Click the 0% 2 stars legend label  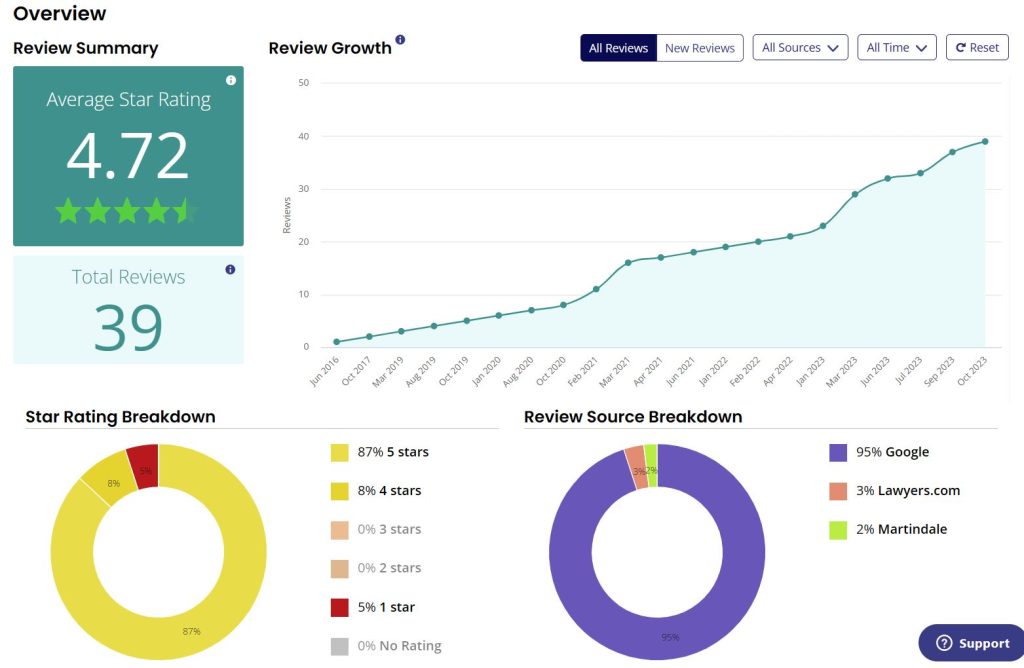389,567
